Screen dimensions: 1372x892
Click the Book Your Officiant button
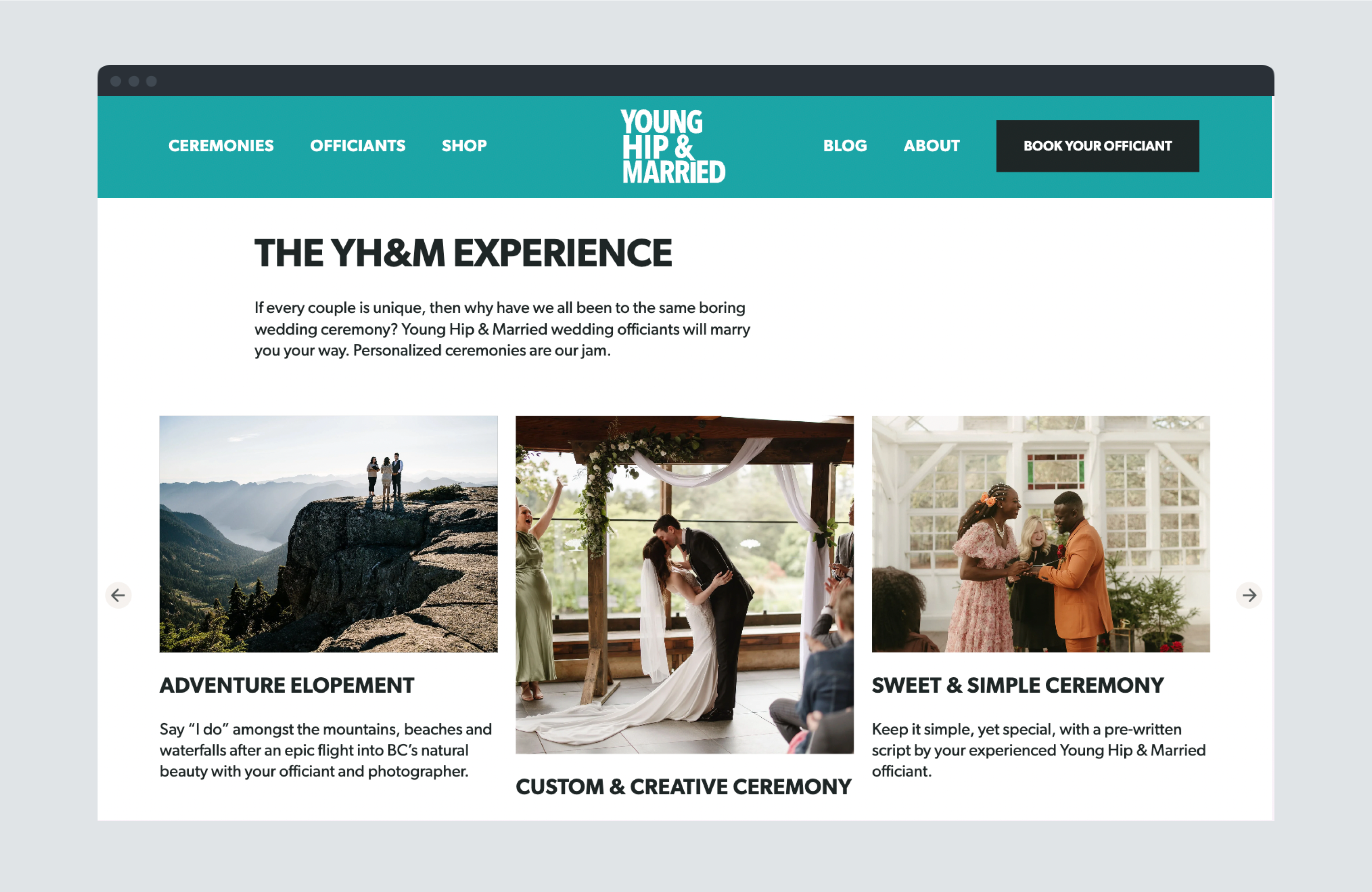point(1098,146)
